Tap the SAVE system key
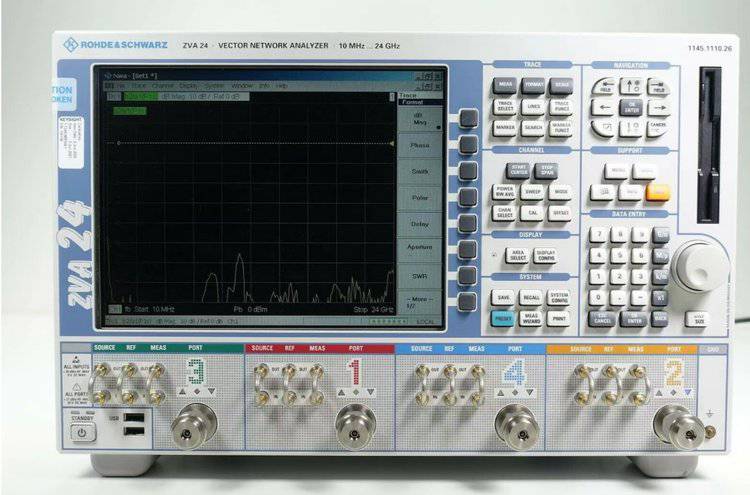Viewport: 750px width, 495px height. 503,297
